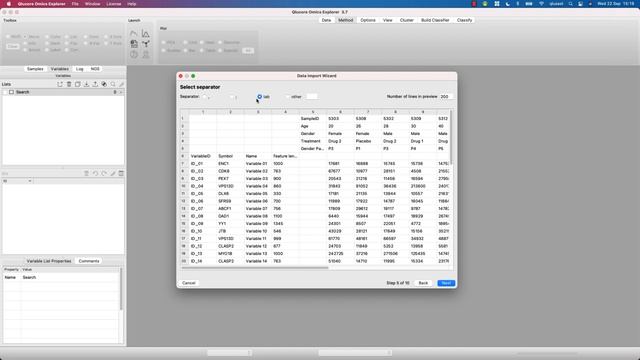Viewport: 640px width, 360px height.
Task: Open the dropdown below lower panel toolbar
Action: click(18, 181)
